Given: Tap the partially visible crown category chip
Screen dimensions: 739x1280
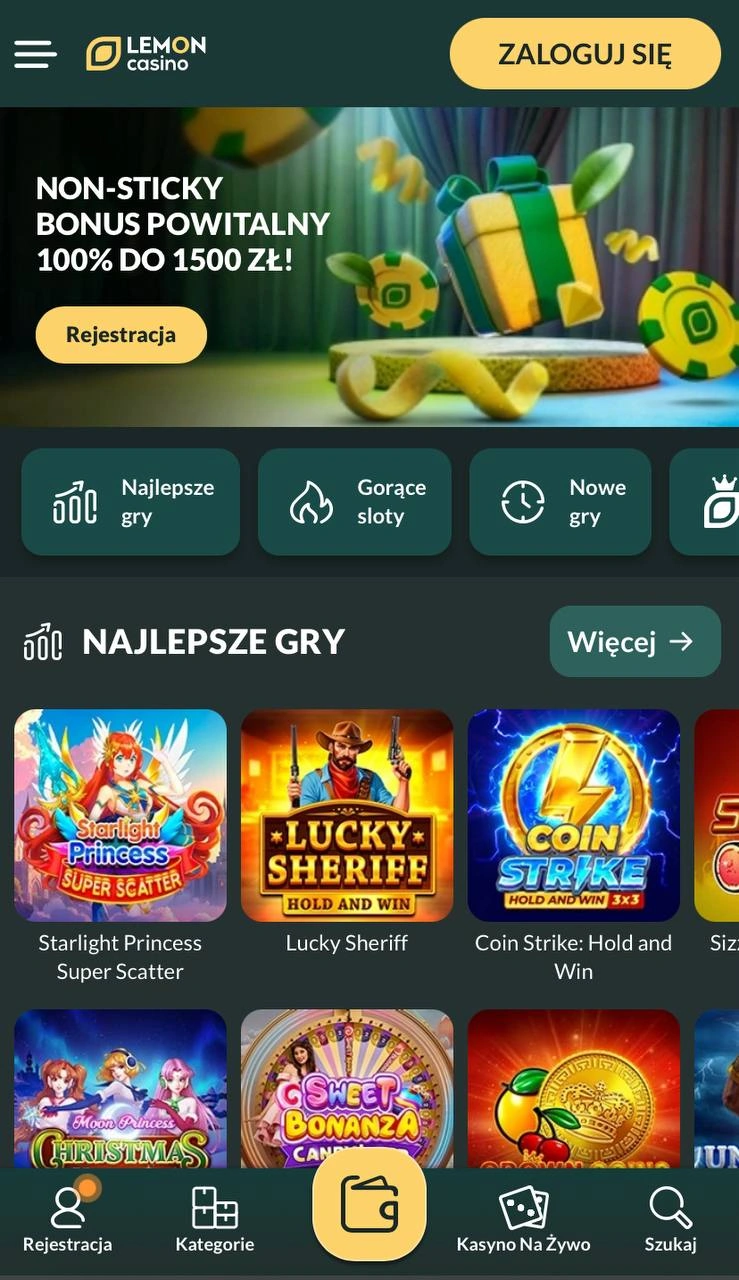Looking at the screenshot, I should (705, 502).
